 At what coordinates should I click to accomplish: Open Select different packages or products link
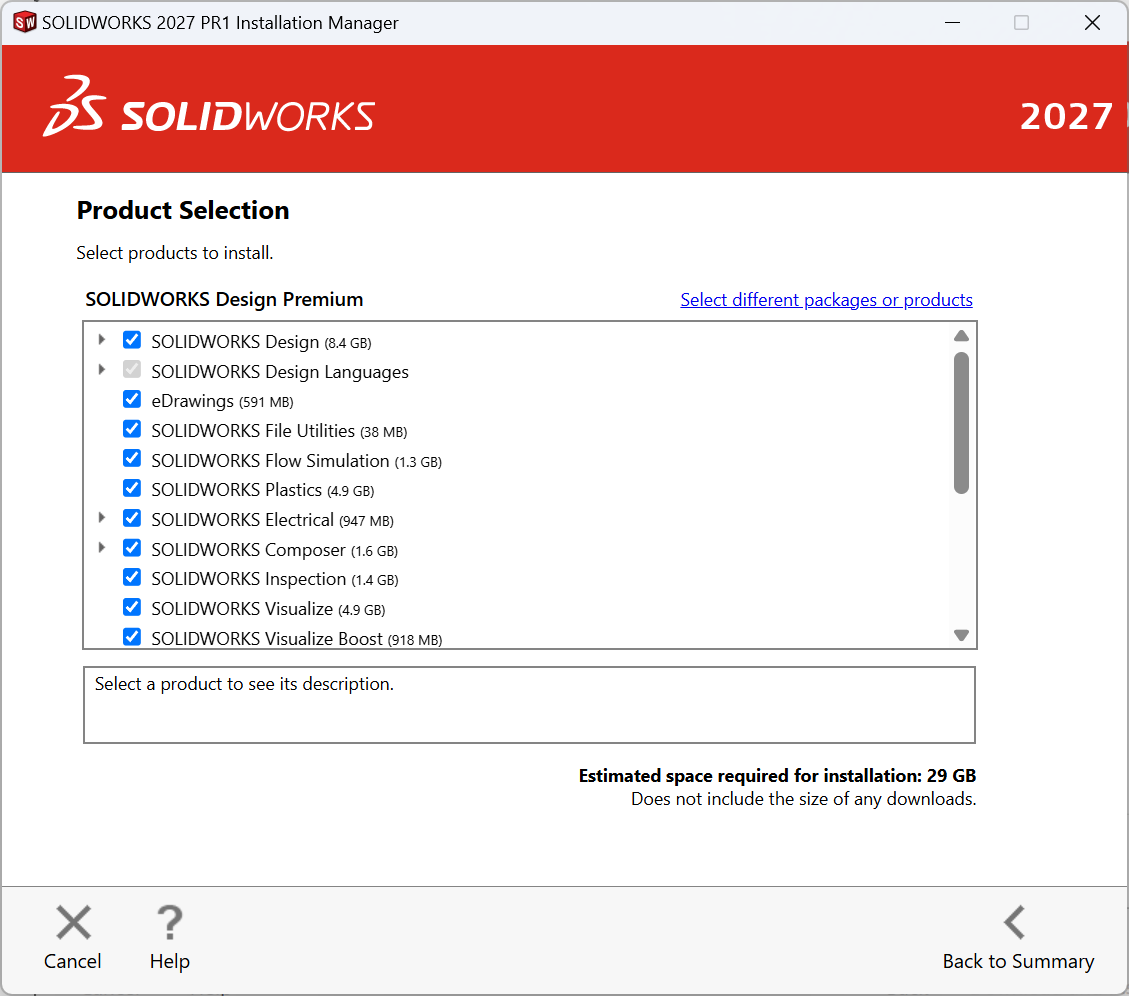pos(827,300)
